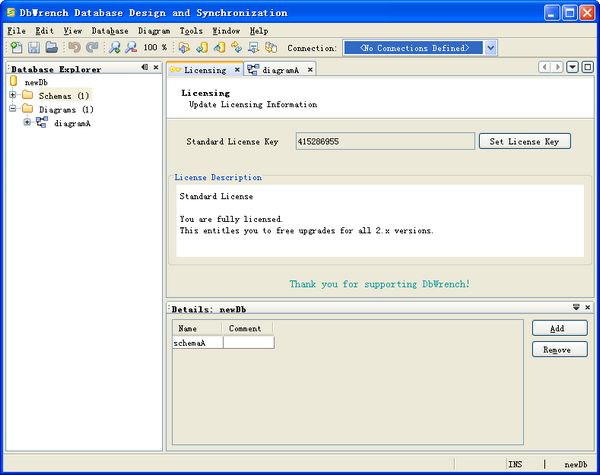
Task: Click the 100 % zoom level field
Action: [x=155, y=47]
